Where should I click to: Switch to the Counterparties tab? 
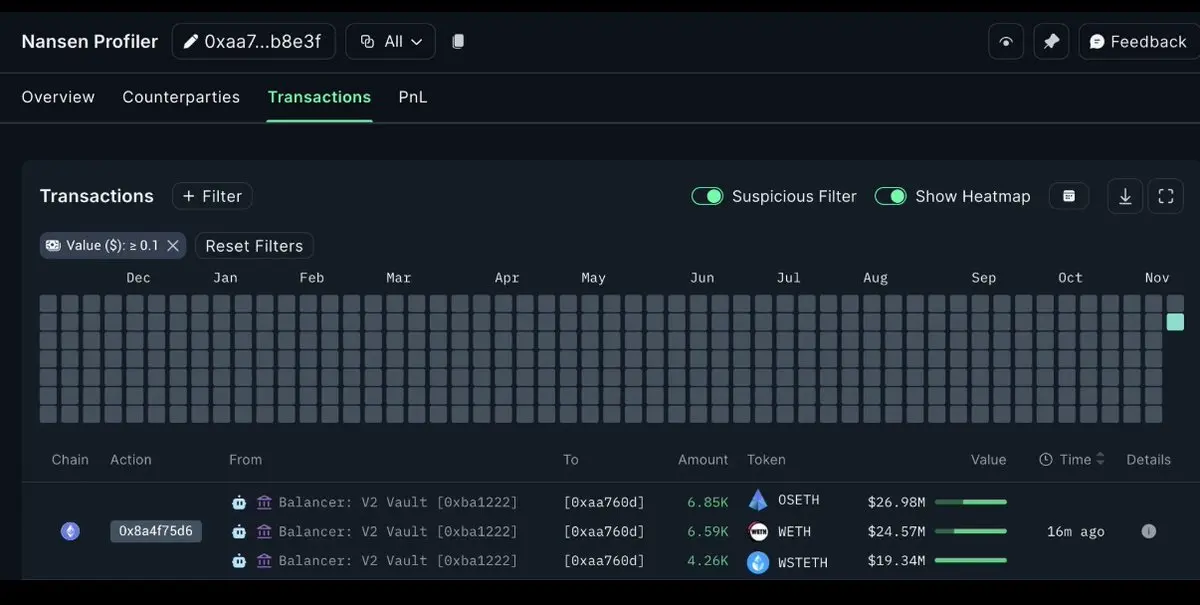pos(181,97)
